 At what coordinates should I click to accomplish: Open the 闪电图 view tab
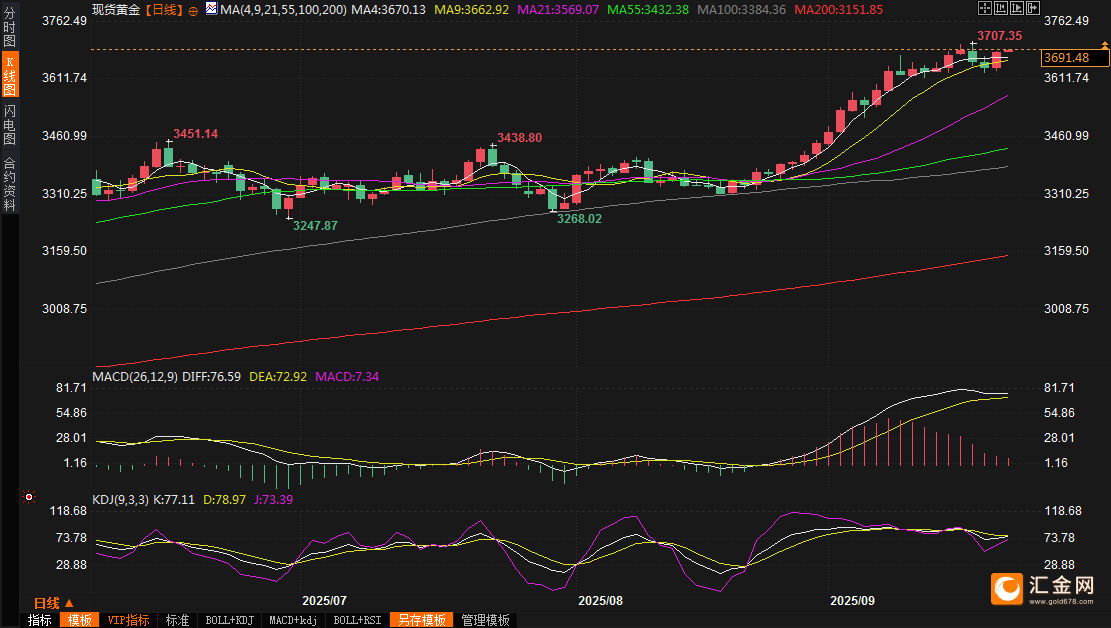9,124
